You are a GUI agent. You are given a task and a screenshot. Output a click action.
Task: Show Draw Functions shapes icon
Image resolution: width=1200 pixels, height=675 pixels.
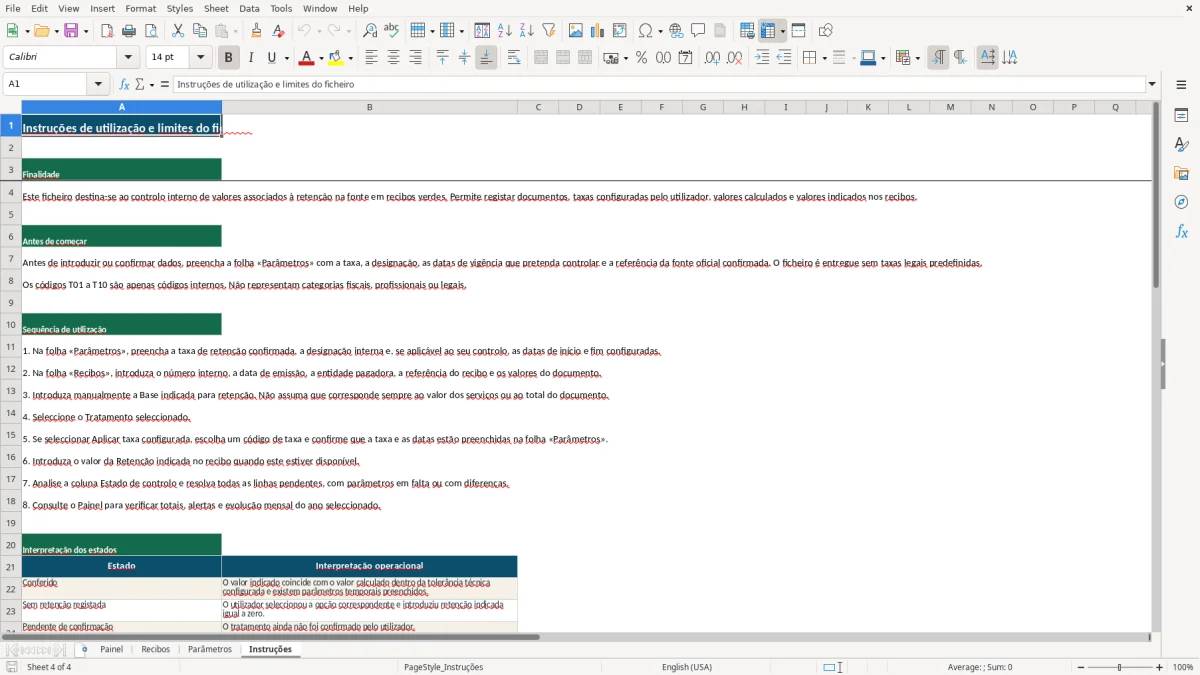point(826,31)
